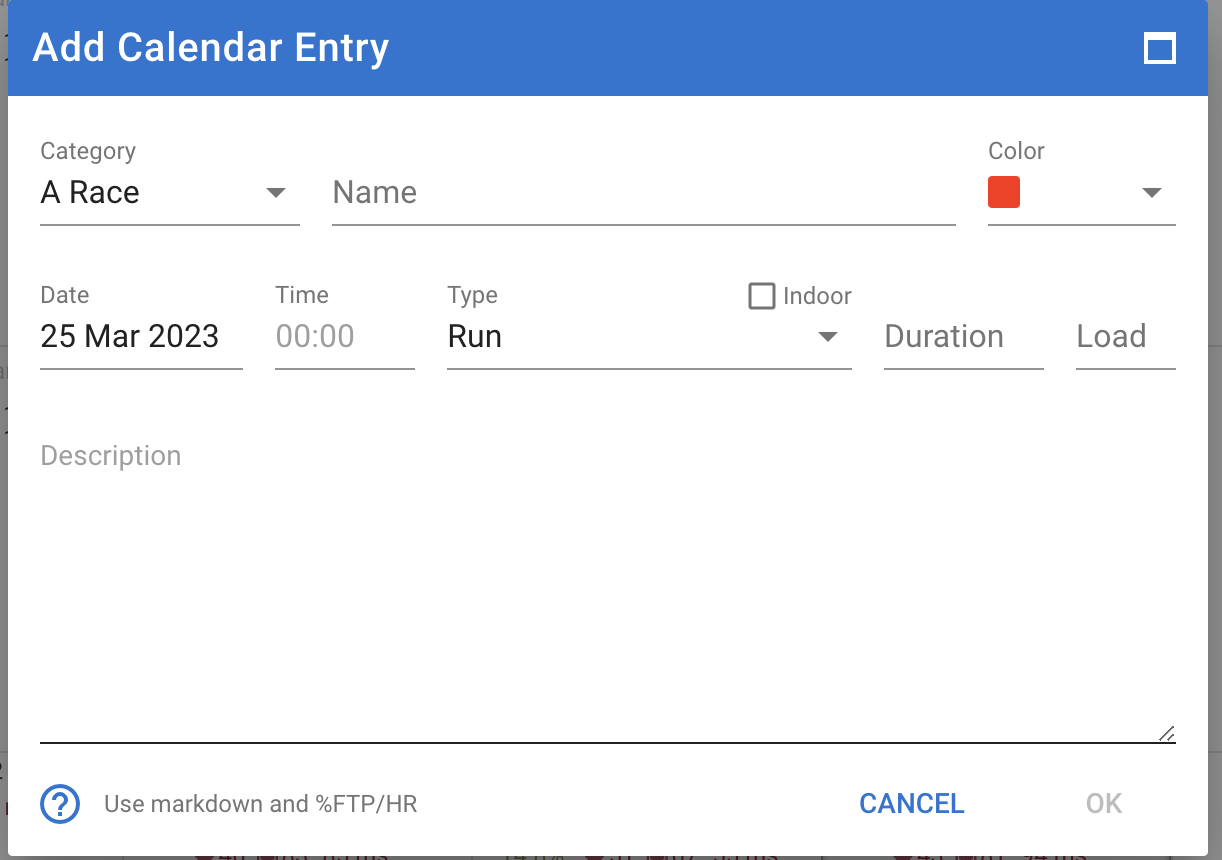
Task: Click the Run type value text
Action: [475, 337]
